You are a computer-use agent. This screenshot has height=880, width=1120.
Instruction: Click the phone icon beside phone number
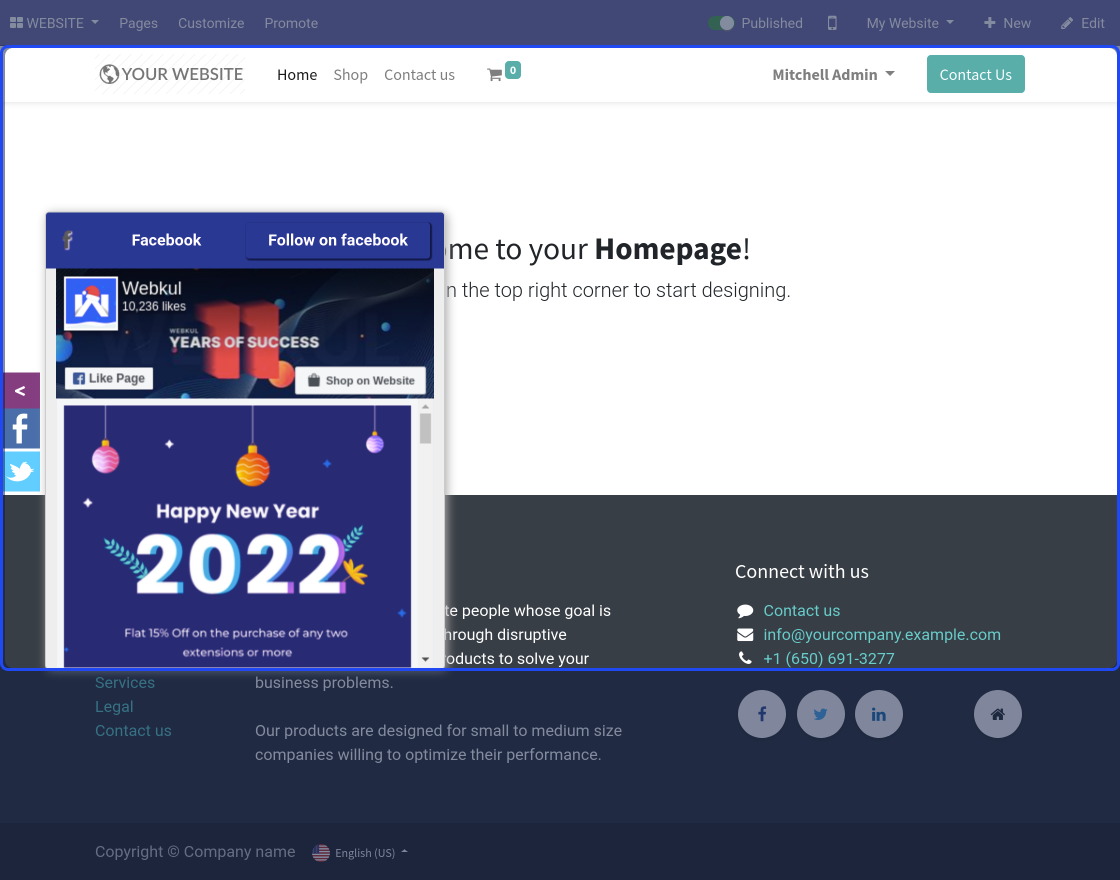tap(745, 658)
